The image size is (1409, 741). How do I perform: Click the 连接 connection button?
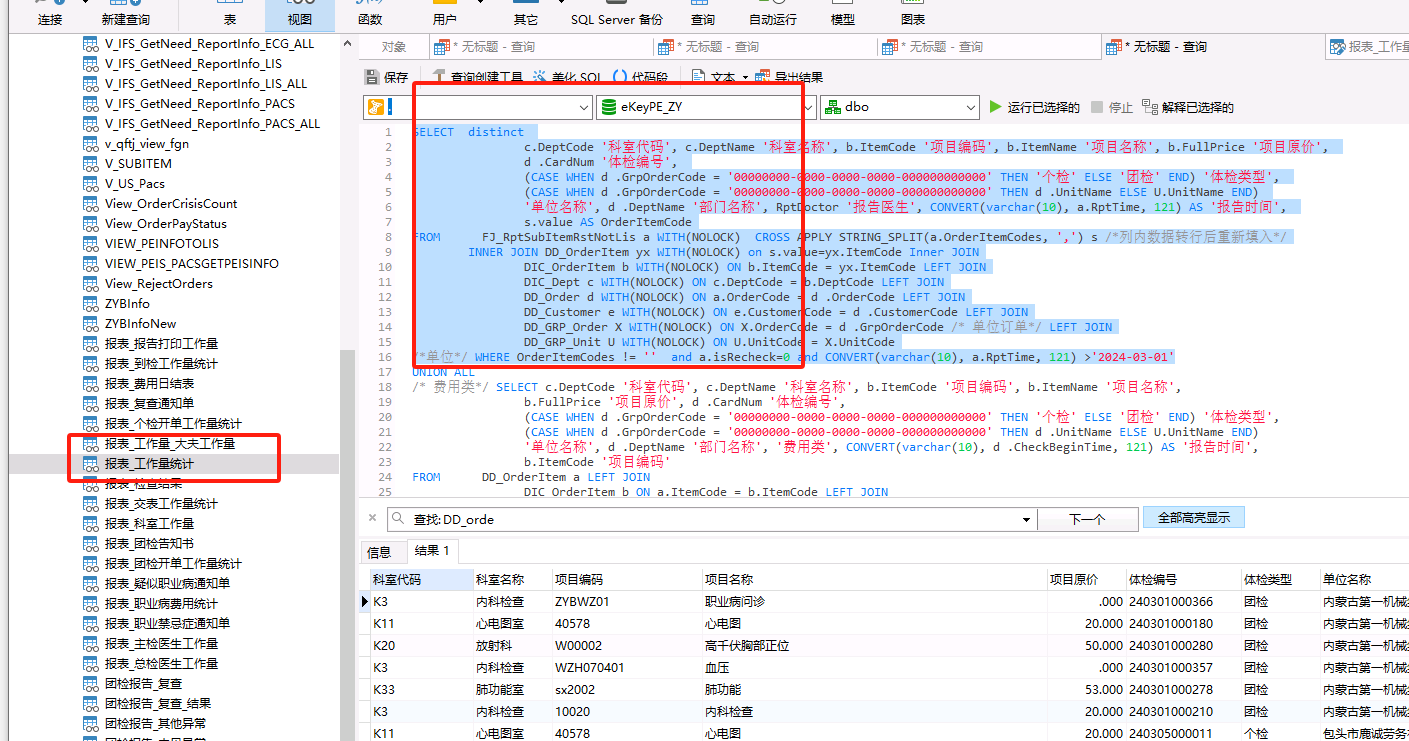click(x=49, y=14)
